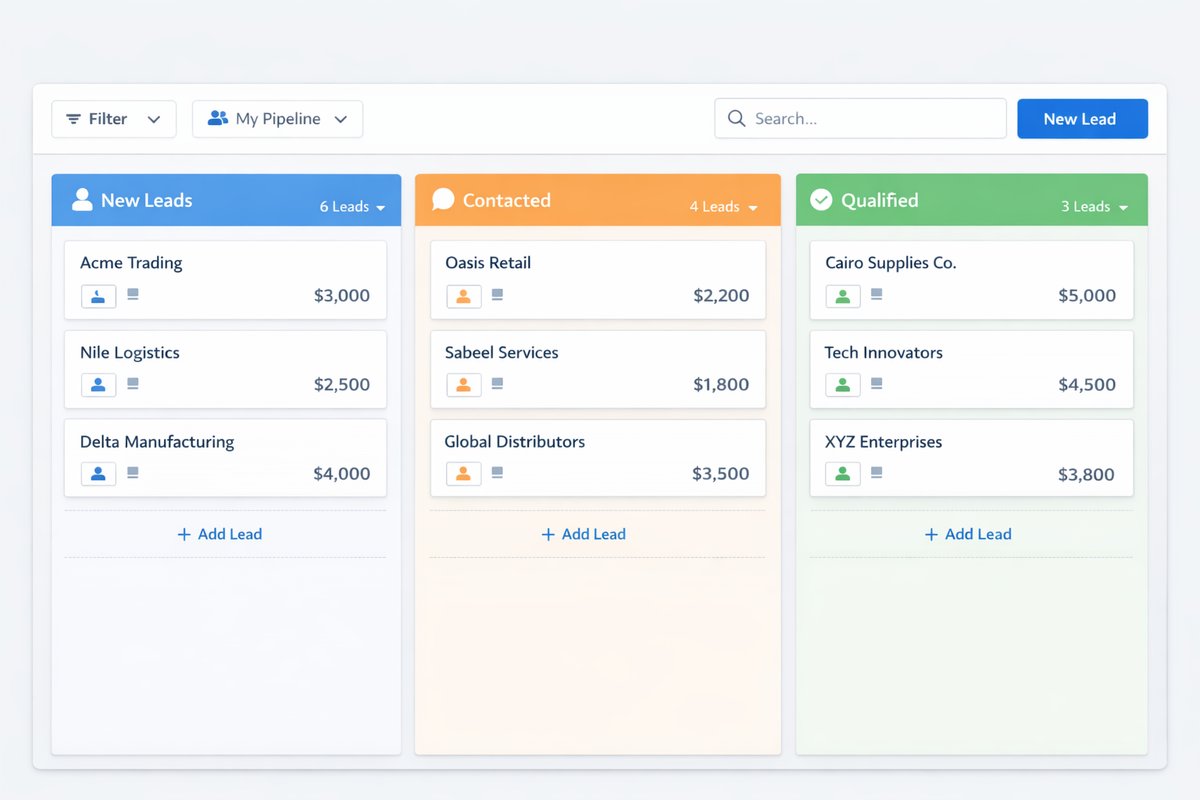Image resolution: width=1200 pixels, height=800 pixels.
Task: Click the note icon on Tech Innovators card
Action: (877, 384)
